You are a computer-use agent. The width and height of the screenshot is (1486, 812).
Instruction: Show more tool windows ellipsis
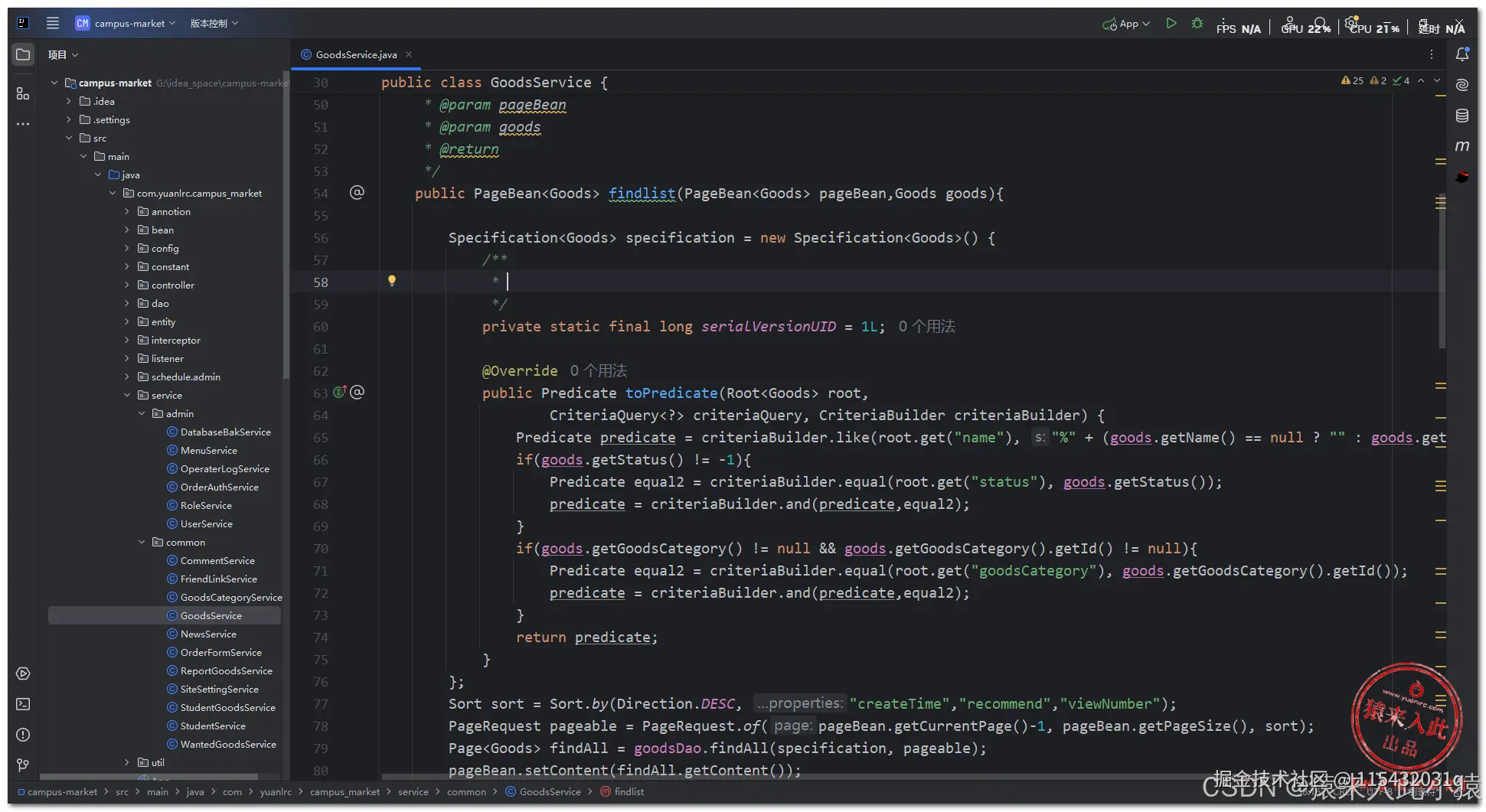tap(23, 123)
